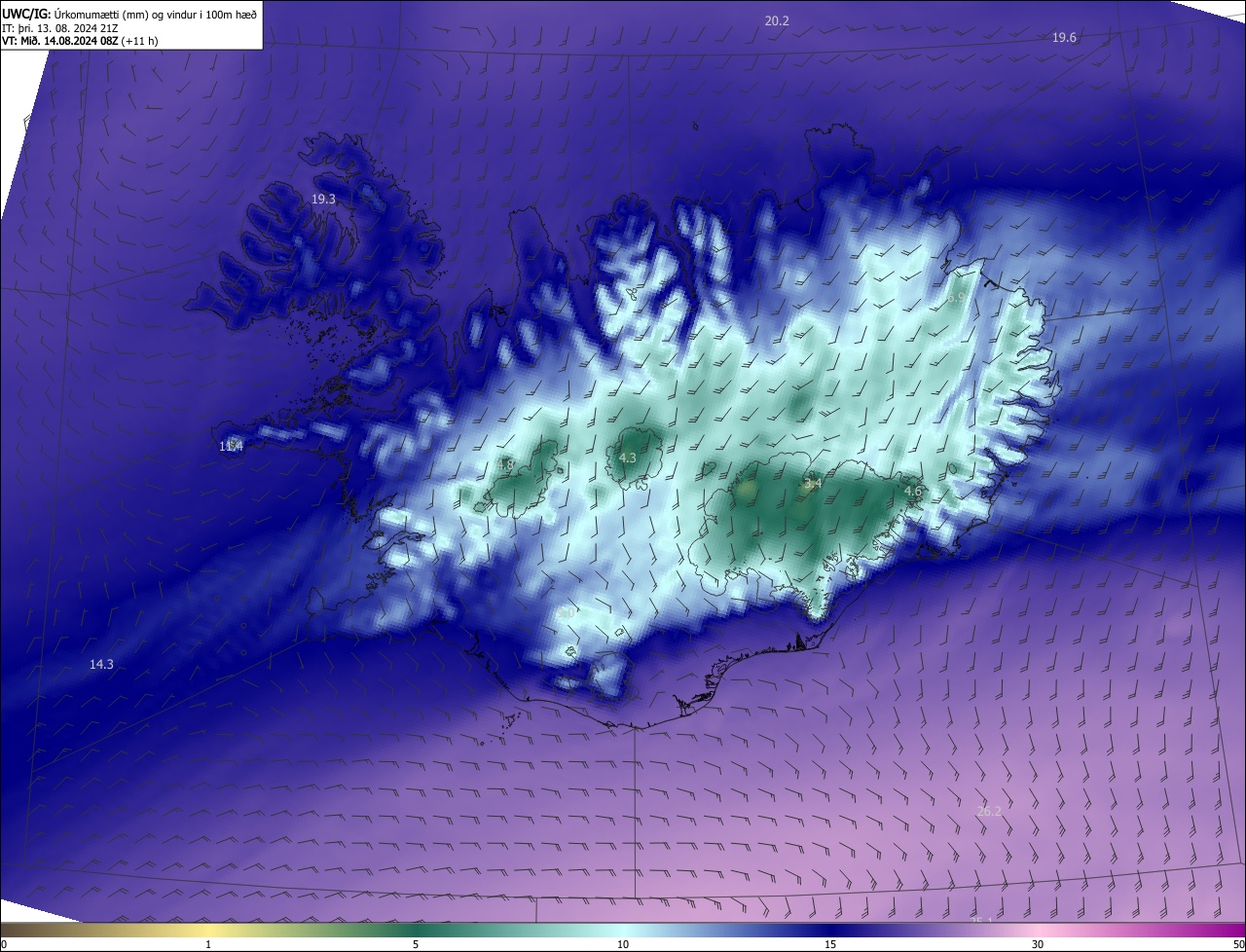Click the 4.8 value label on the map

pyautogui.click(x=506, y=465)
